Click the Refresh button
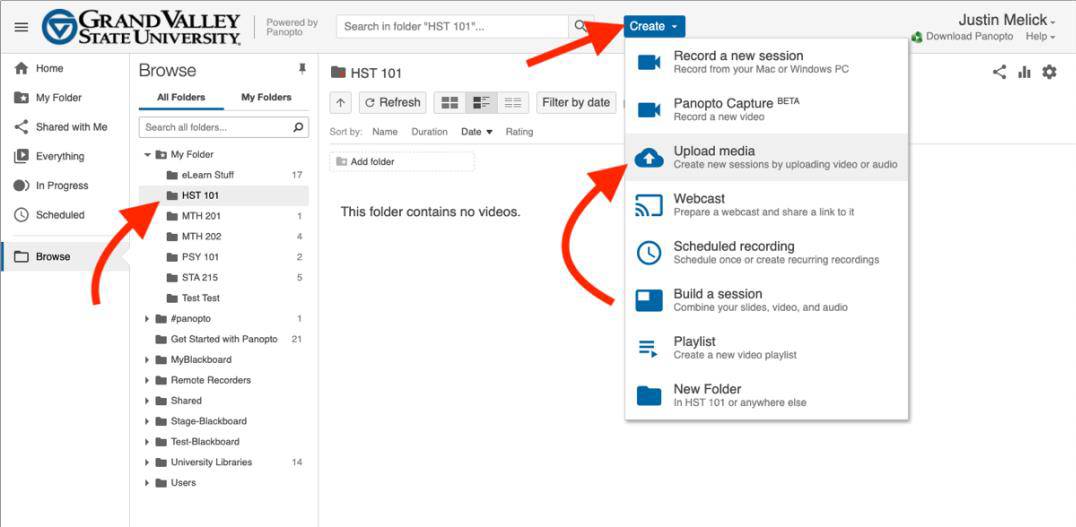The width and height of the screenshot is (1076, 527). click(x=392, y=102)
